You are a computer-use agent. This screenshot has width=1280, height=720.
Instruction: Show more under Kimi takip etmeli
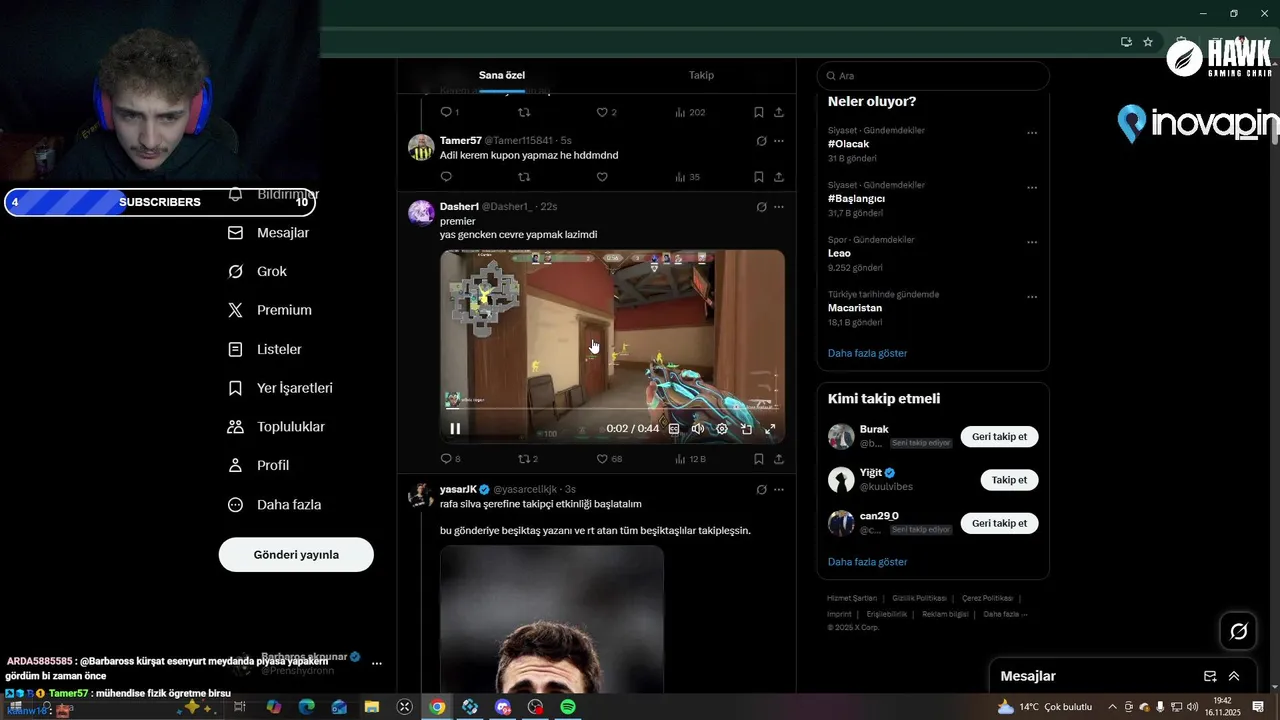click(x=867, y=562)
